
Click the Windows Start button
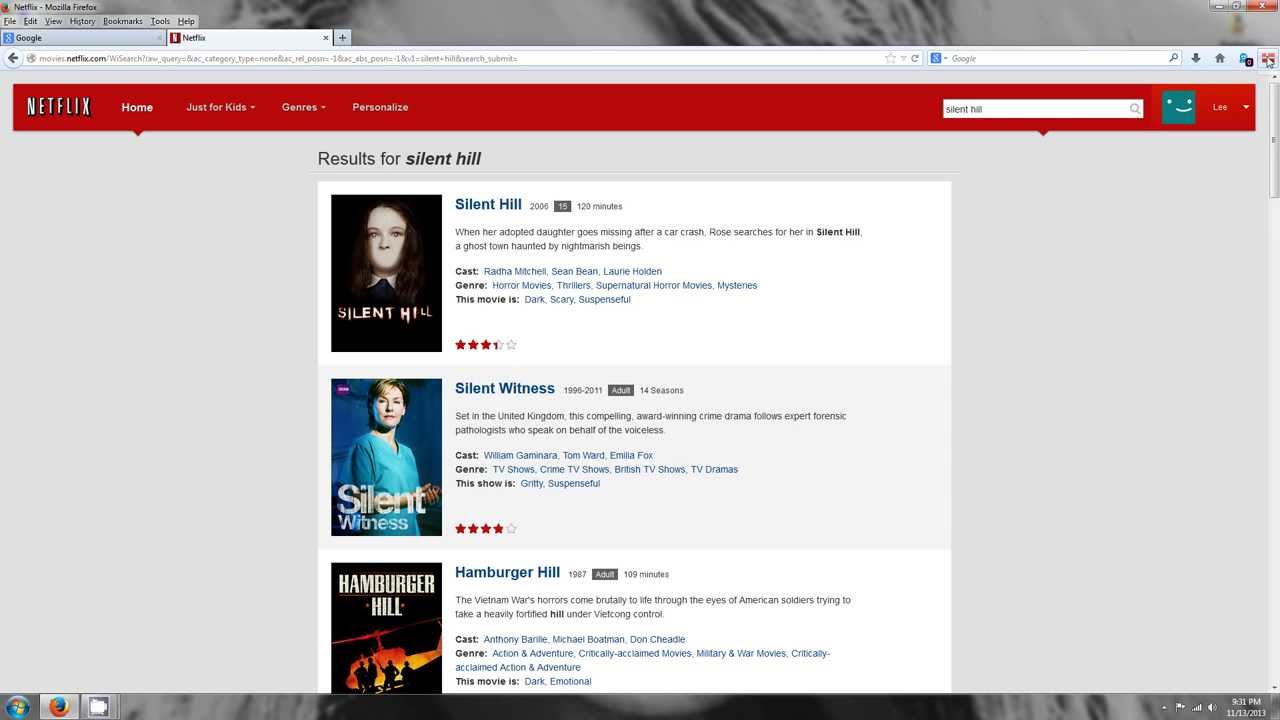pyautogui.click(x=17, y=707)
